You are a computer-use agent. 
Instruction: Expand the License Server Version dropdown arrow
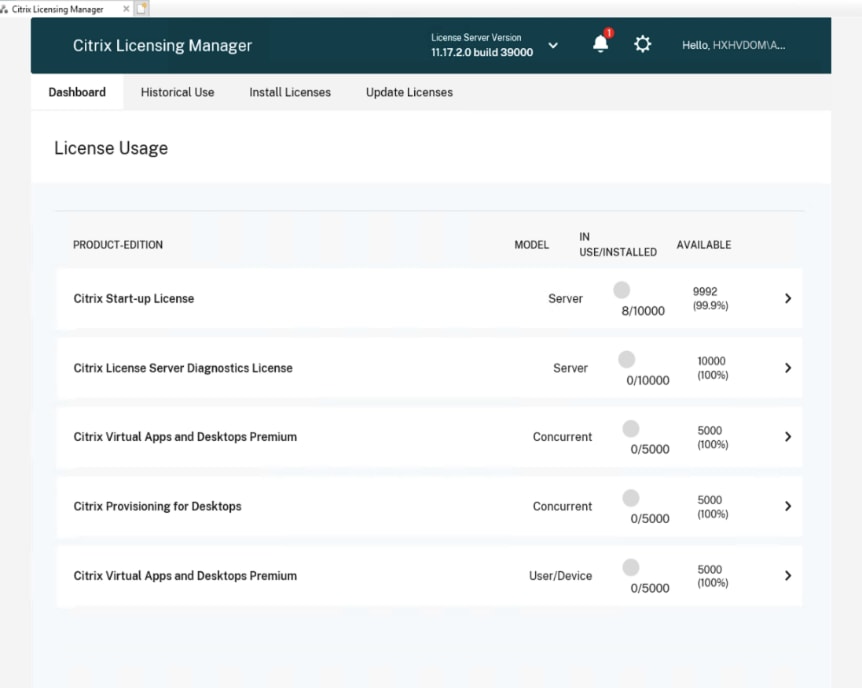pyautogui.click(x=553, y=45)
